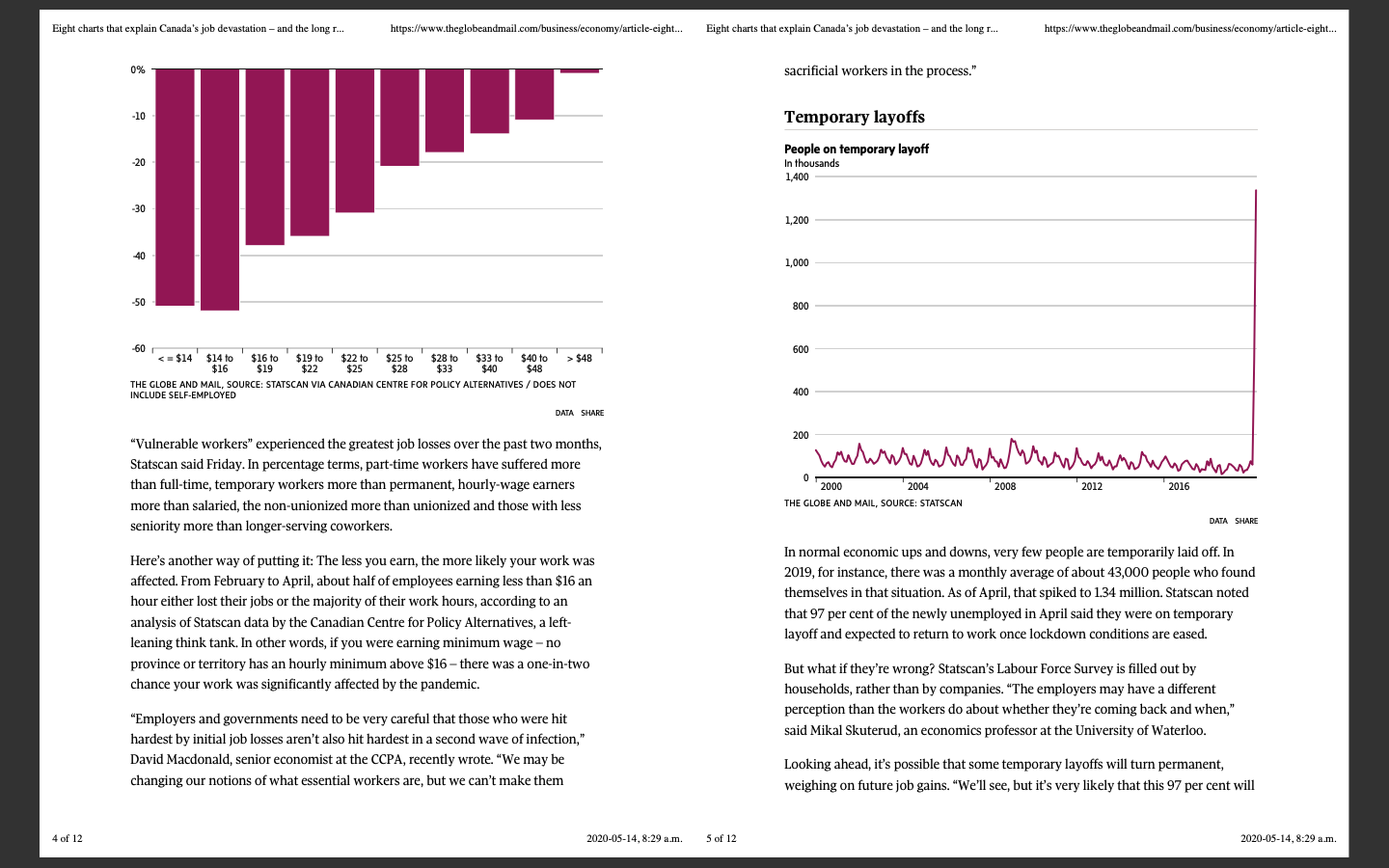
Task: Click the '200' y-axis label on line chart
Action: click(x=801, y=435)
